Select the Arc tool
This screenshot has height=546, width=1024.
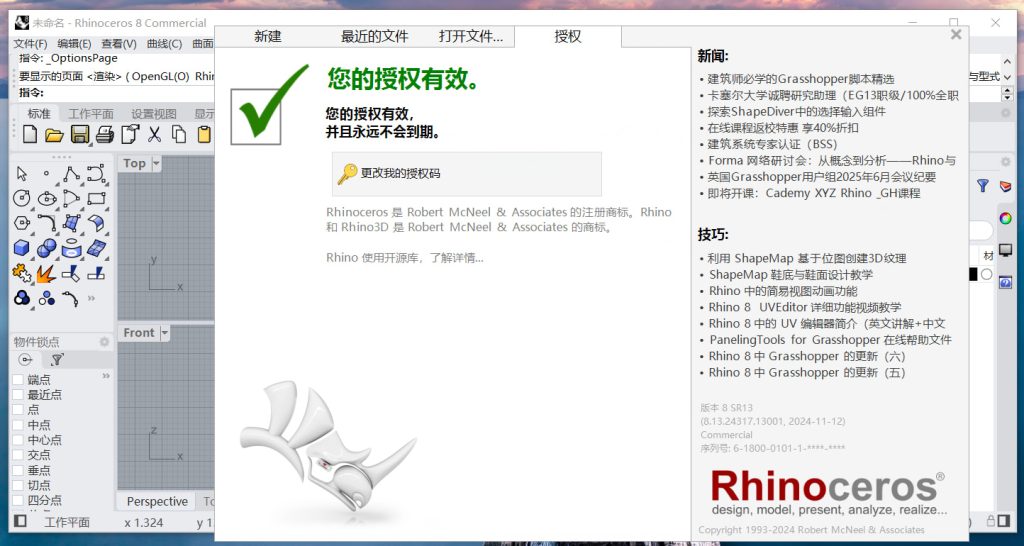click(x=71, y=199)
